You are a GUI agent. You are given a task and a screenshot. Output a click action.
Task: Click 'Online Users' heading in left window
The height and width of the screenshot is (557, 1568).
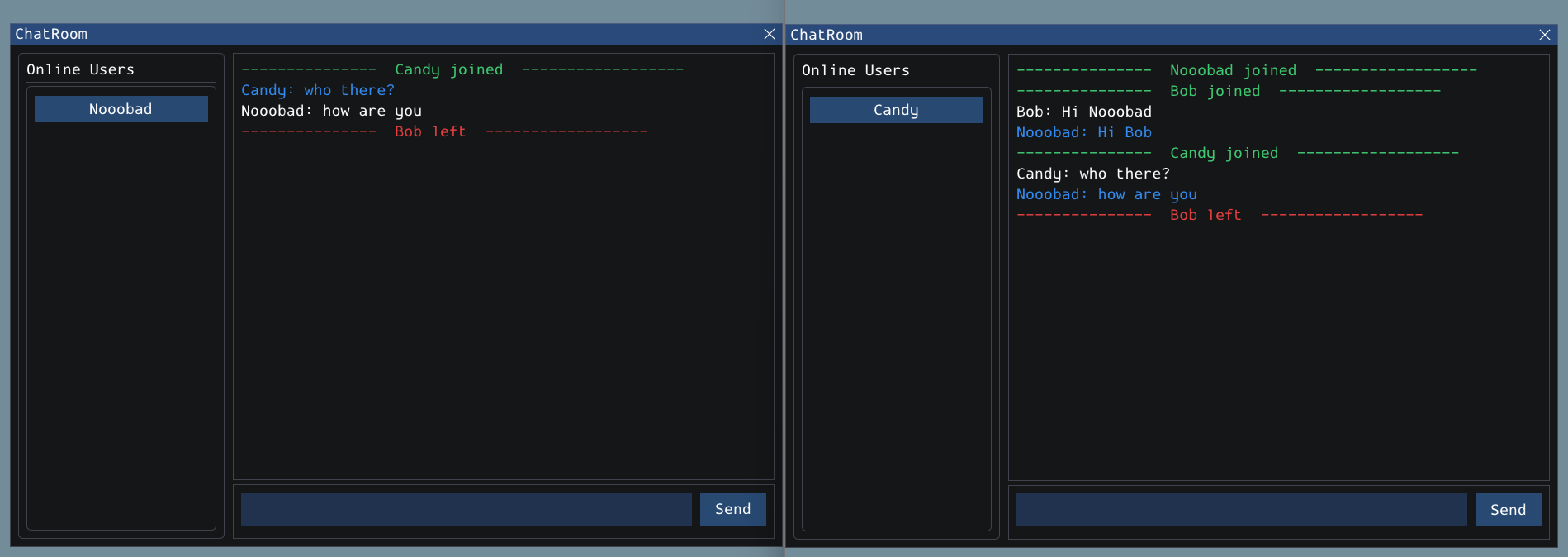[x=80, y=69]
